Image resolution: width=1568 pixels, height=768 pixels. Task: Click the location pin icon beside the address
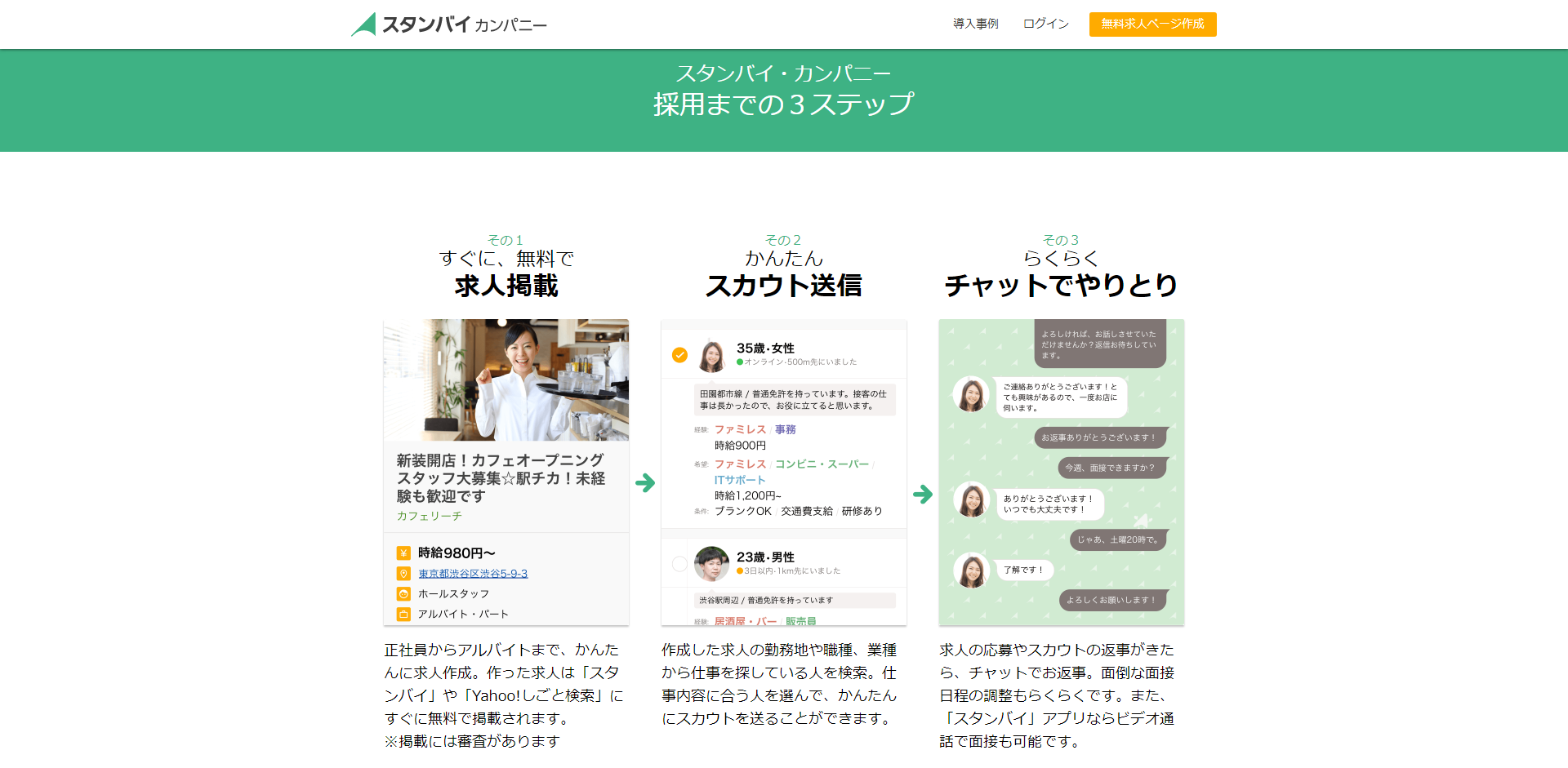tap(404, 573)
